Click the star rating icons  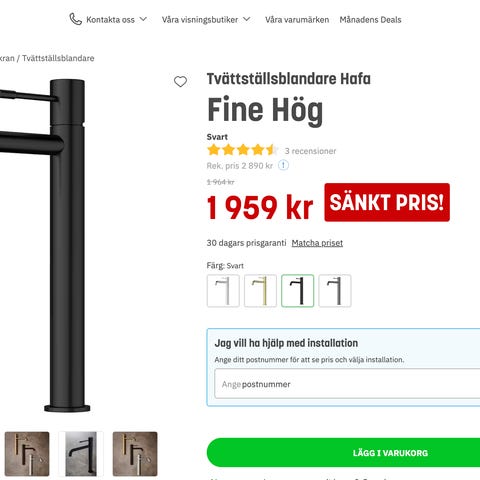point(242,150)
